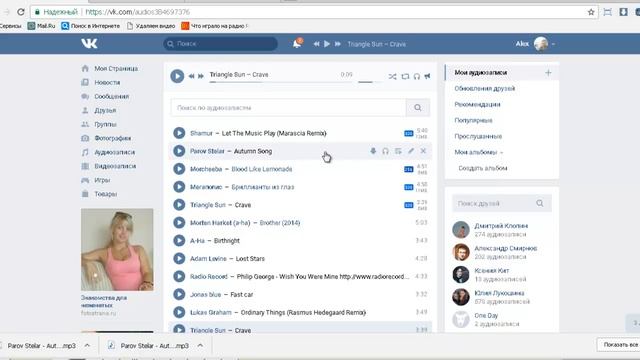Go to next track in audio player panel

click(x=201, y=76)
